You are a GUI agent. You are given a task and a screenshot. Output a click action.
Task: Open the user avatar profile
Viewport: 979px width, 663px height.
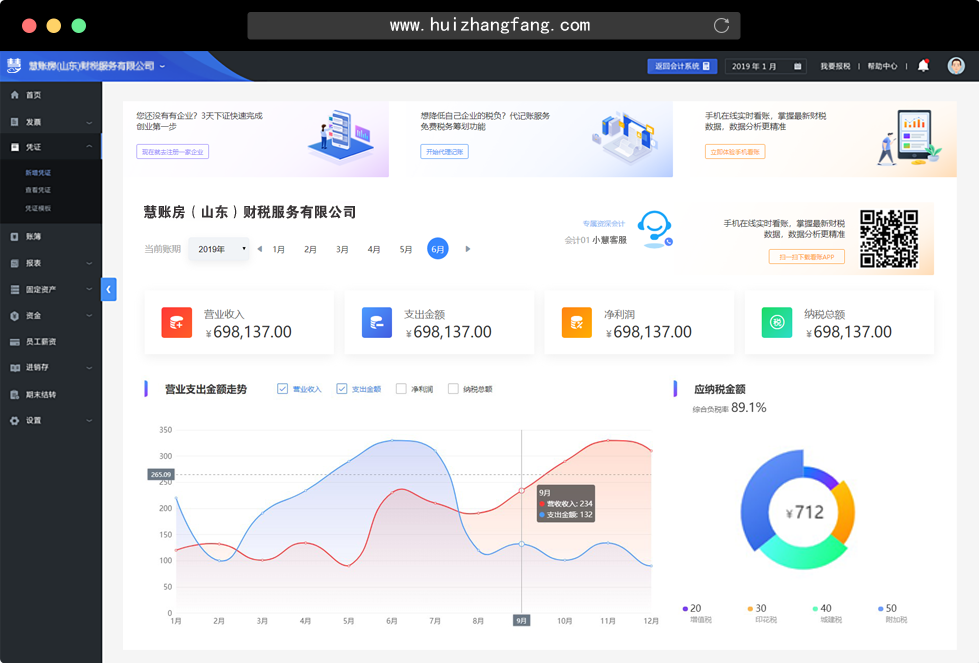click(956, 66)
